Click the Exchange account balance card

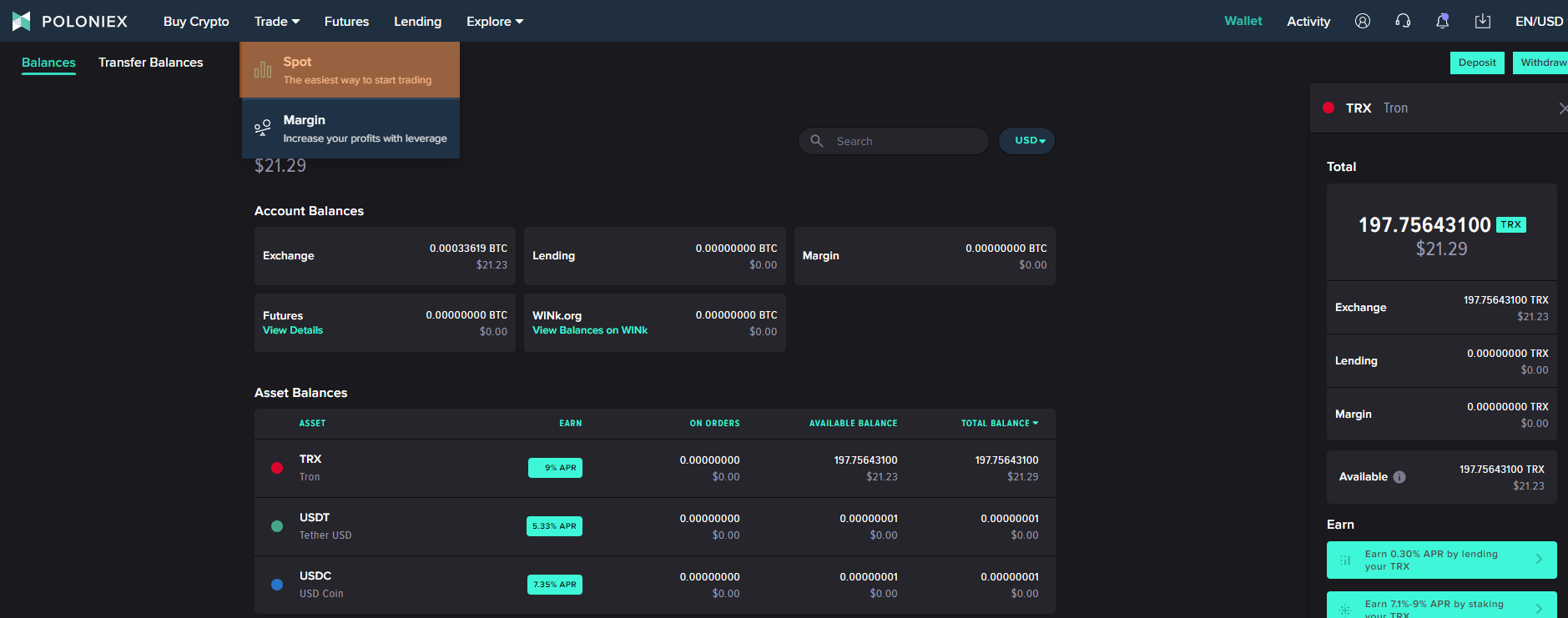click(x=385, y=256)
